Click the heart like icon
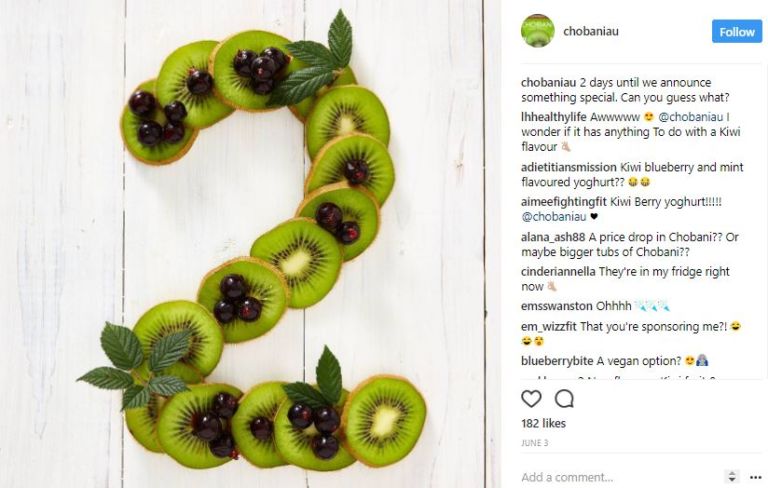The width and height of the screenshot is (768, 488). [531, 399]
